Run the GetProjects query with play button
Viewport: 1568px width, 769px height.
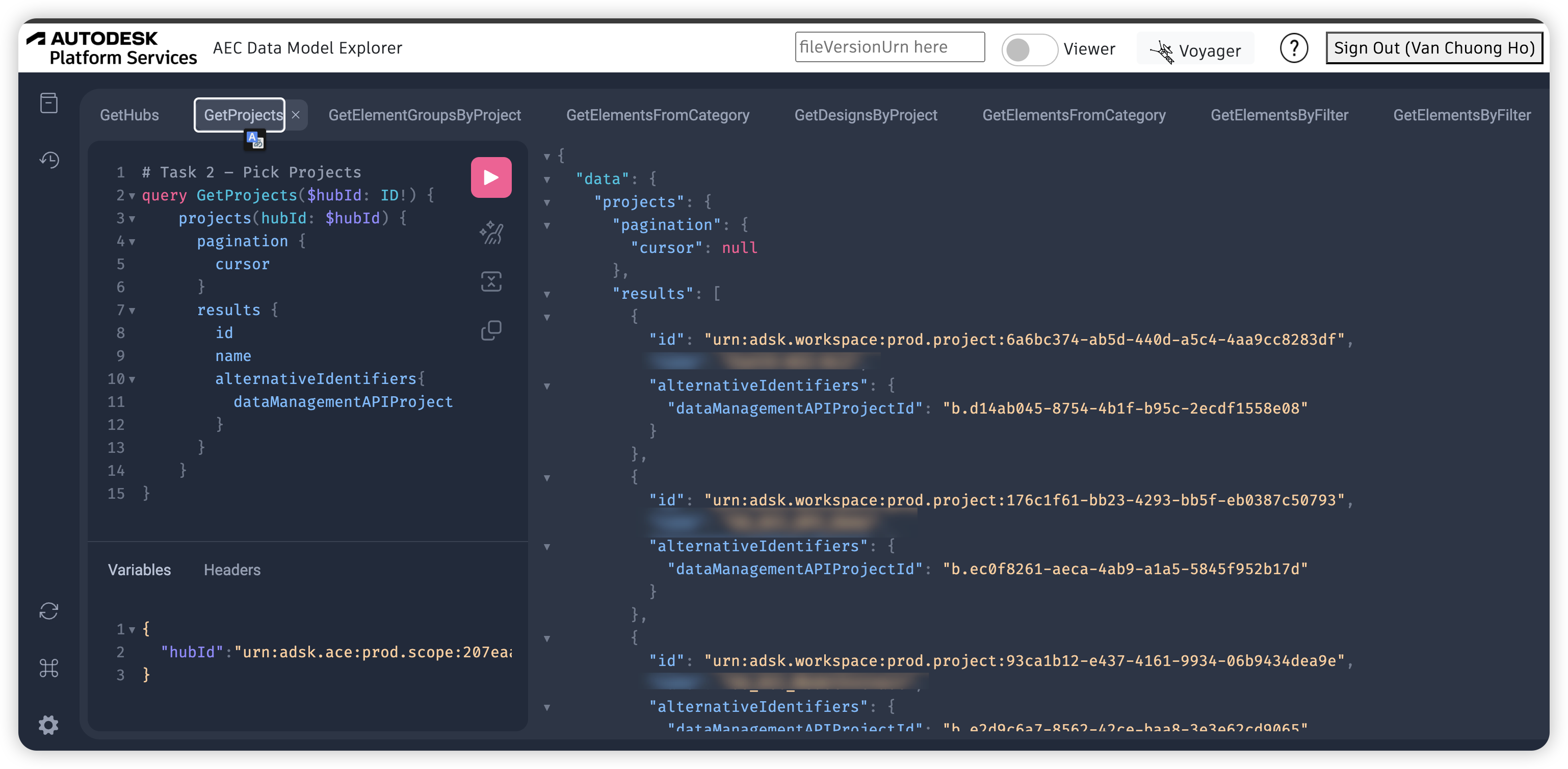coord(490,177)
